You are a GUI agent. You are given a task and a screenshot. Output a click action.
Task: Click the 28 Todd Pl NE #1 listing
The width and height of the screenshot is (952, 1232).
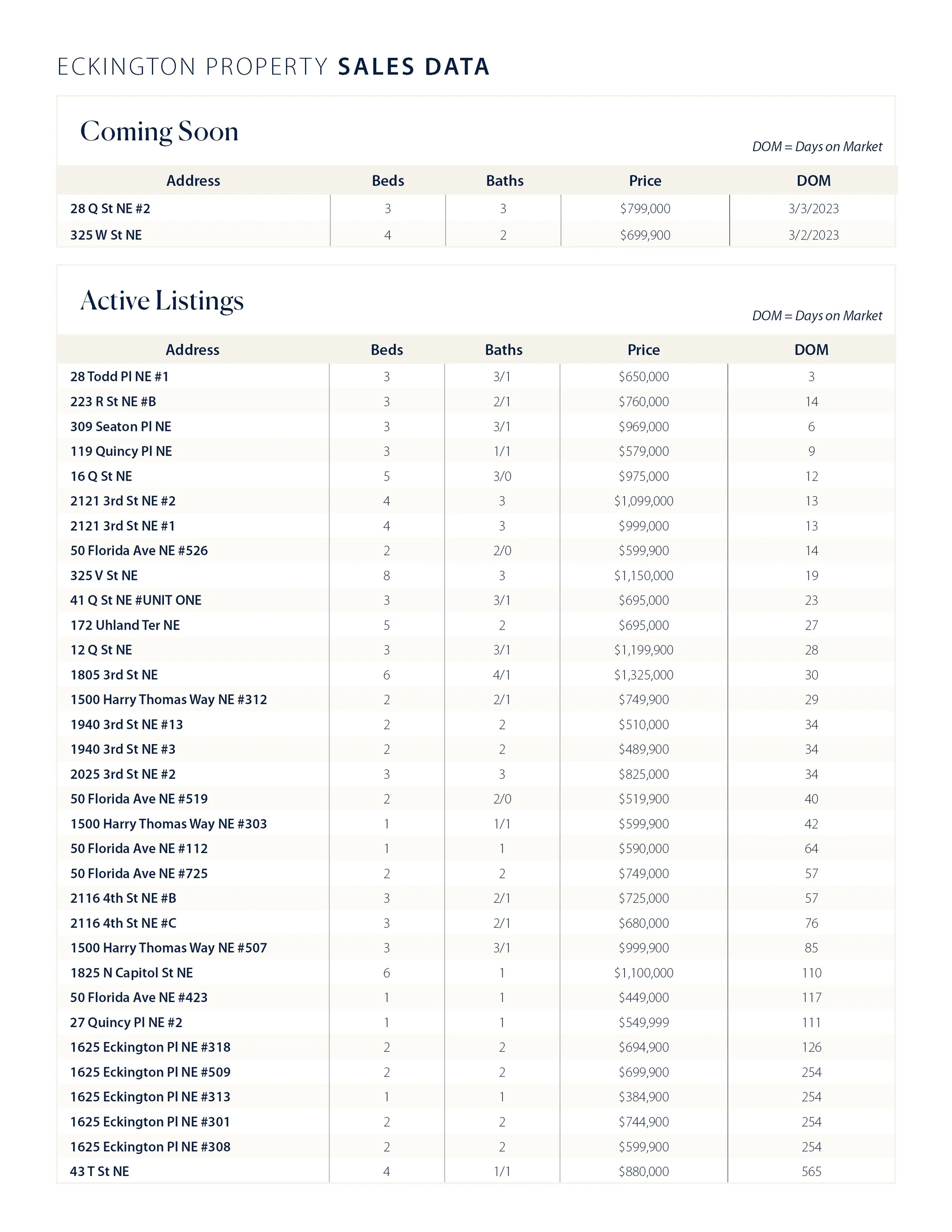pyautogui.click(x=119, y=376)
